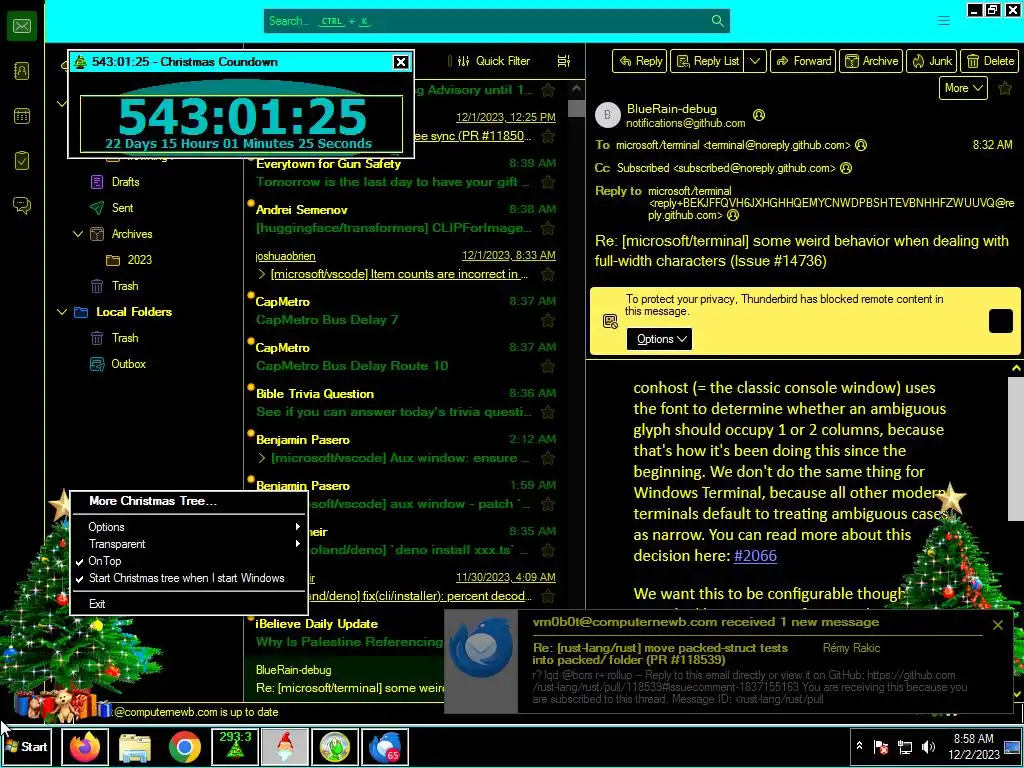Star the CapMetro Bus Delay Route 10 message
Screen dimensions: 1024x768
coord(548,366)
